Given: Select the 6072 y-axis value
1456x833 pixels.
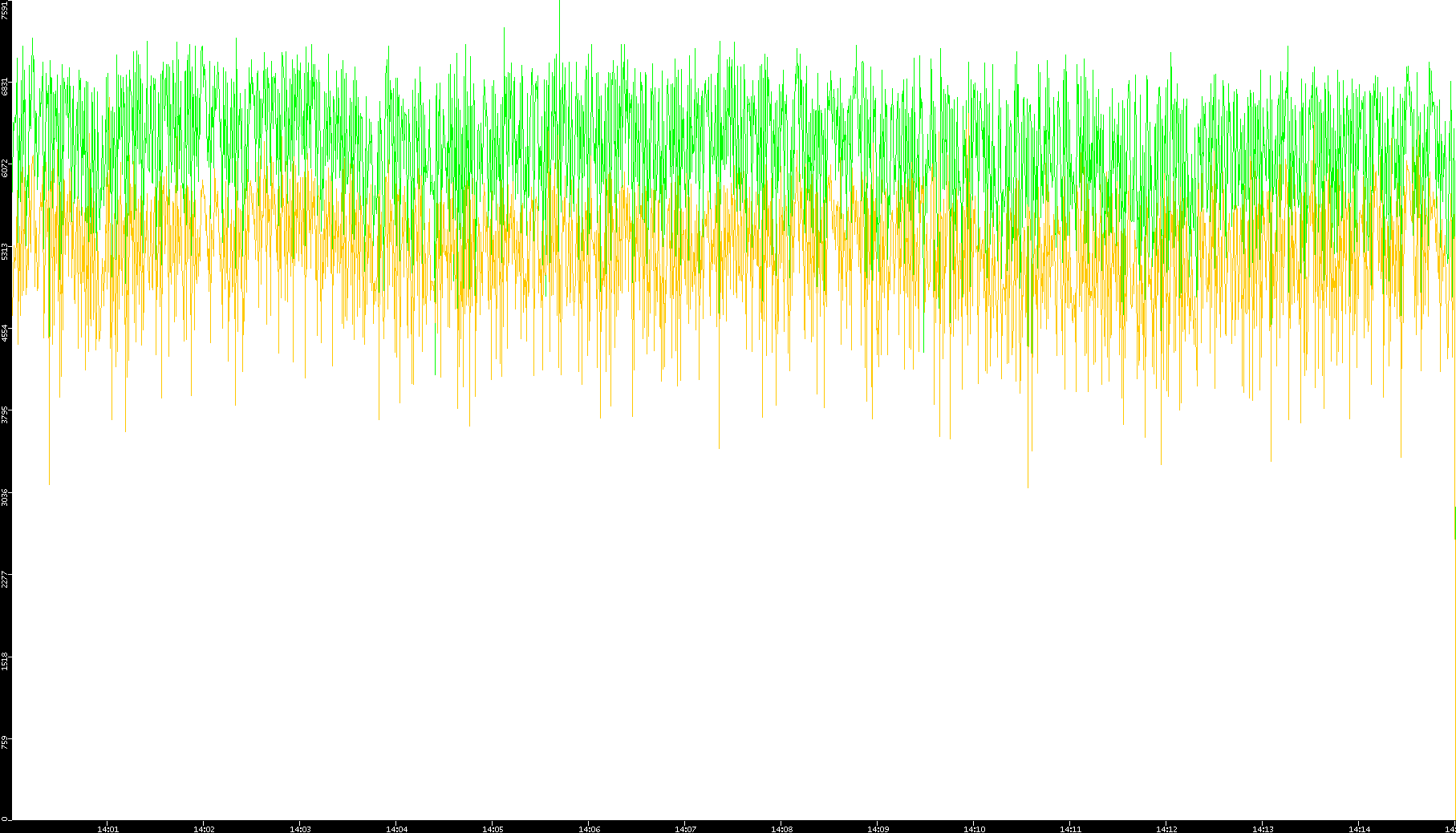Looking at the screenshot, I should [x=6, y=168].
